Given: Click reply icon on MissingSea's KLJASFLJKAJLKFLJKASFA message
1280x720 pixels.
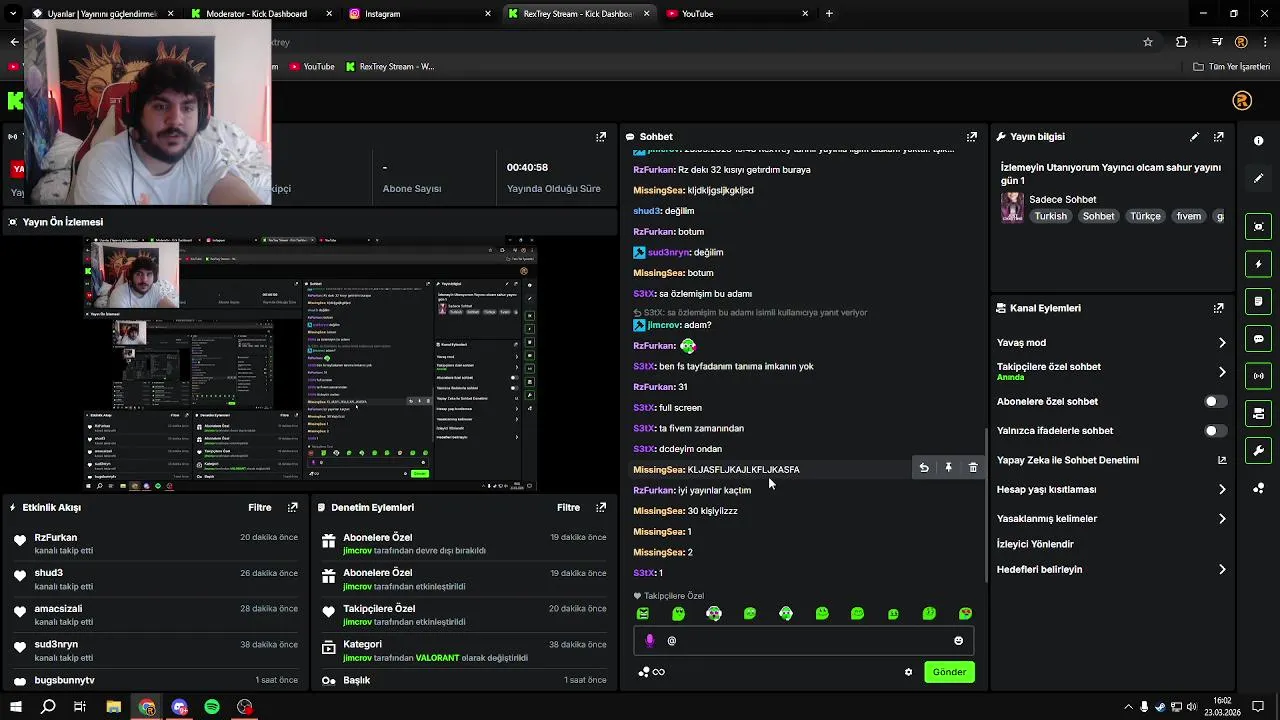Looking at the screenshot, I should coord(924,468).
